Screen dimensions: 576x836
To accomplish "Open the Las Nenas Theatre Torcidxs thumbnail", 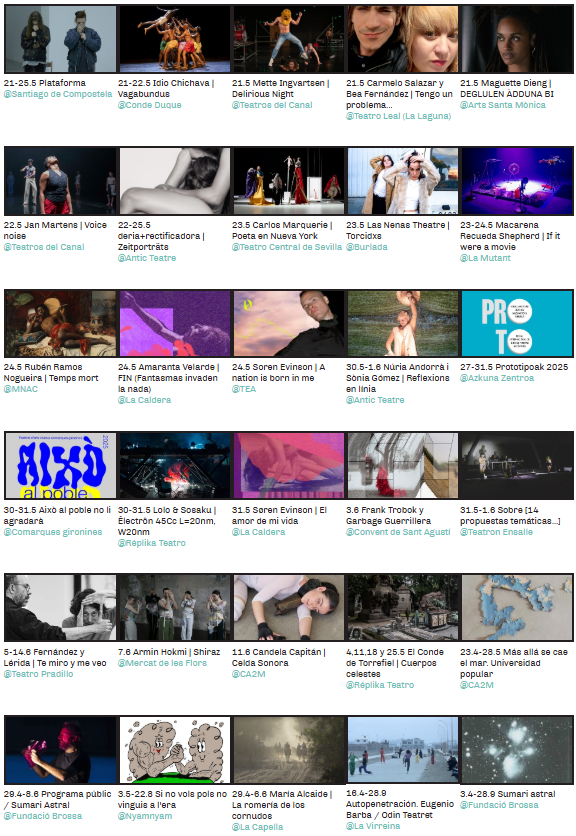I will click(x=403, y=181).
